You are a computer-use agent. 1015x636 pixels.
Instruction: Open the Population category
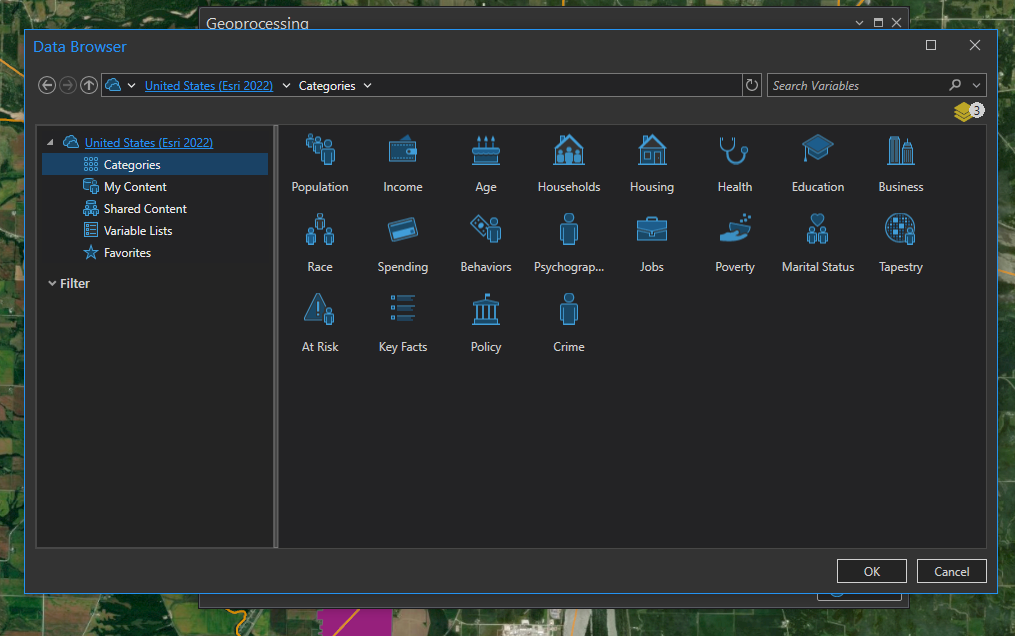pyautogui.click(x=320, y=164)
